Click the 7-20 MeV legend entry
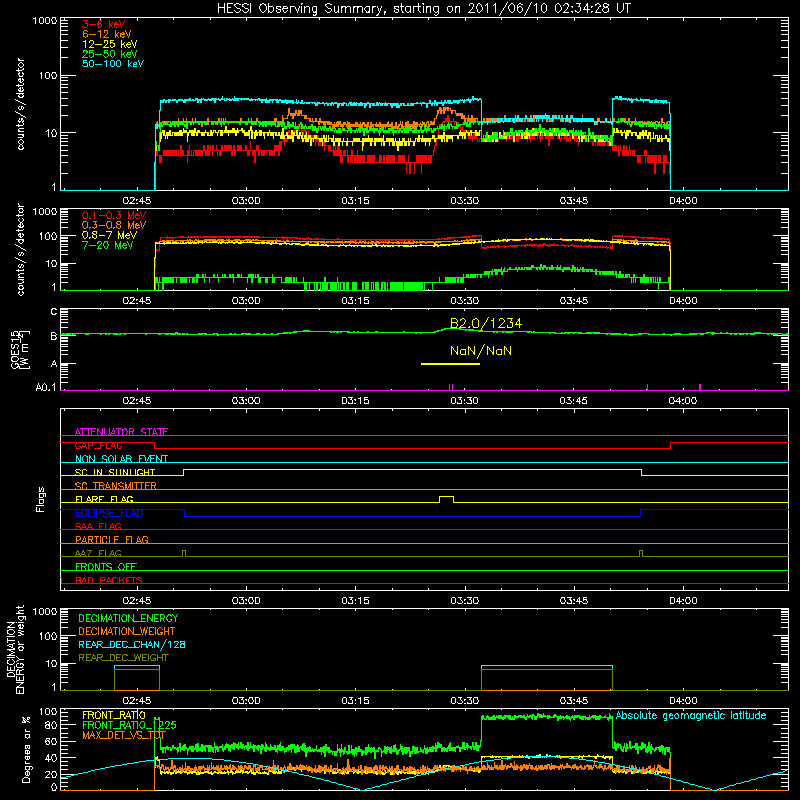This screenshot has width=800, height=800. pos(108,245)
